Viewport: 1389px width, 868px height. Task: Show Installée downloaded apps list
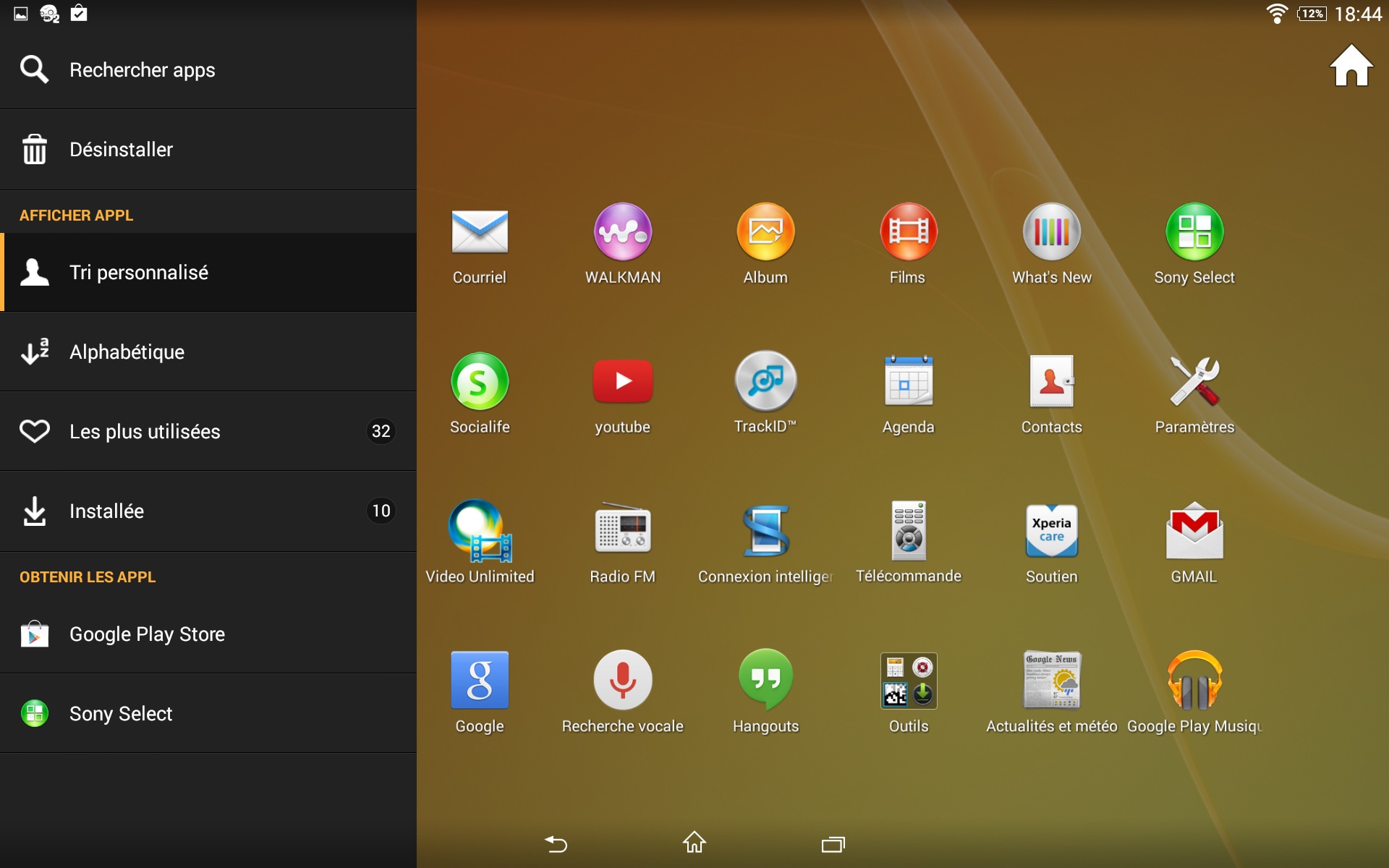pos(208,511)
